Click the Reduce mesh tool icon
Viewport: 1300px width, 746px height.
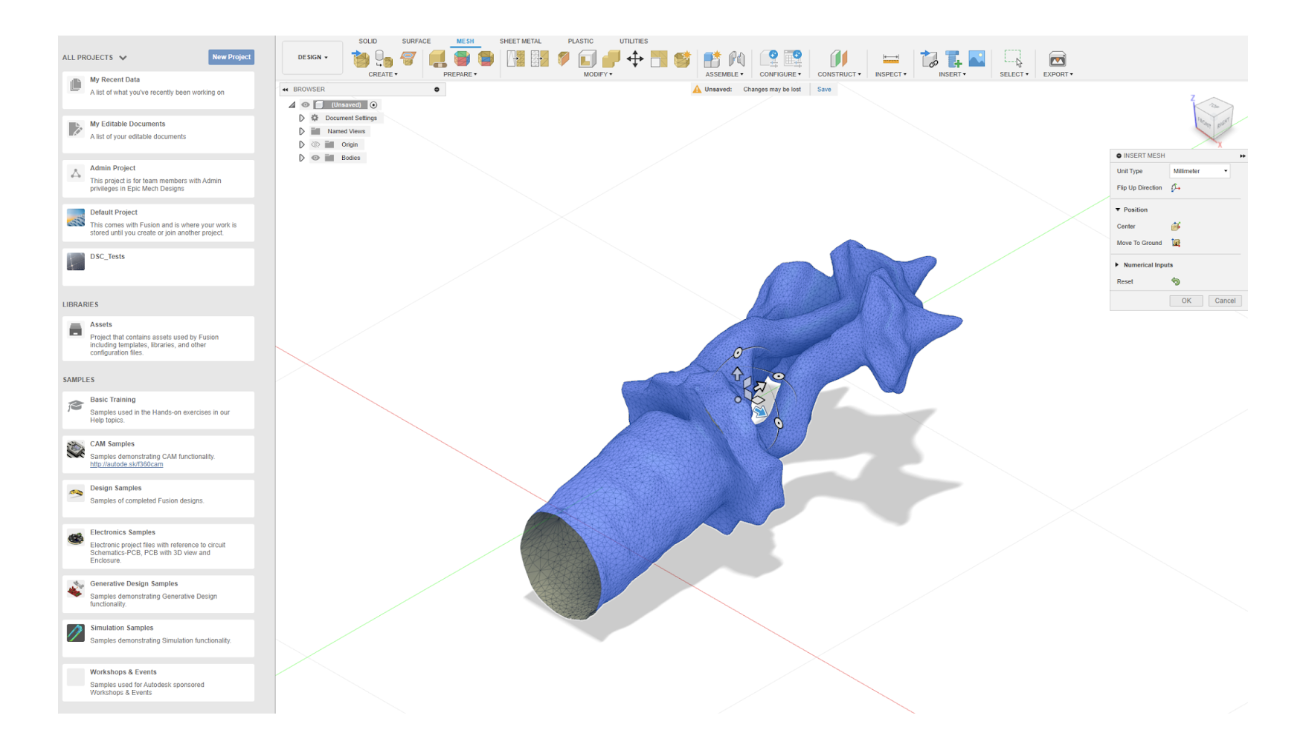click(540, 59)
